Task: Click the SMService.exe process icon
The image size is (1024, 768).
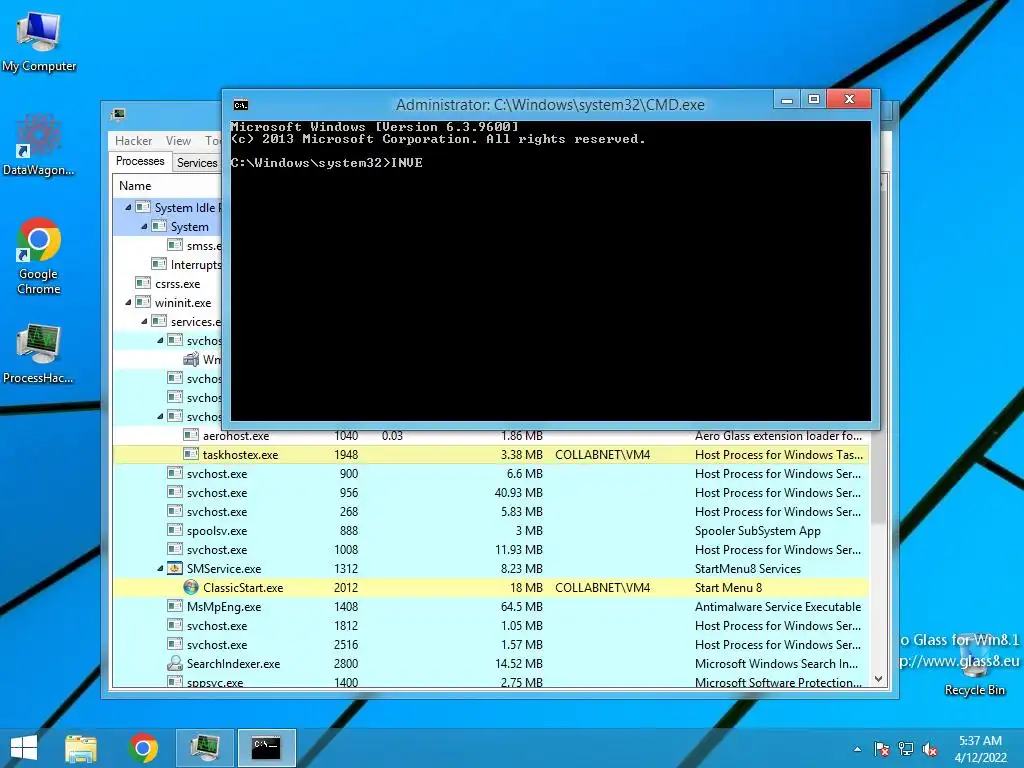Action: pyautogui.click(x=174, y=569)
